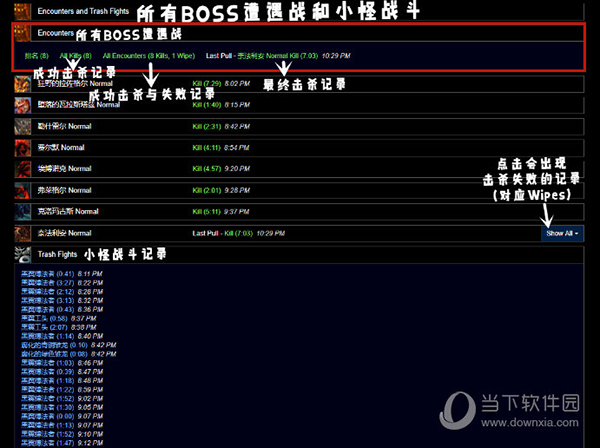The width and height of the screenshot is (600, 448).
Task: Click boss portrait icon in Kill (2:01) row
Action: coord(22,191)
